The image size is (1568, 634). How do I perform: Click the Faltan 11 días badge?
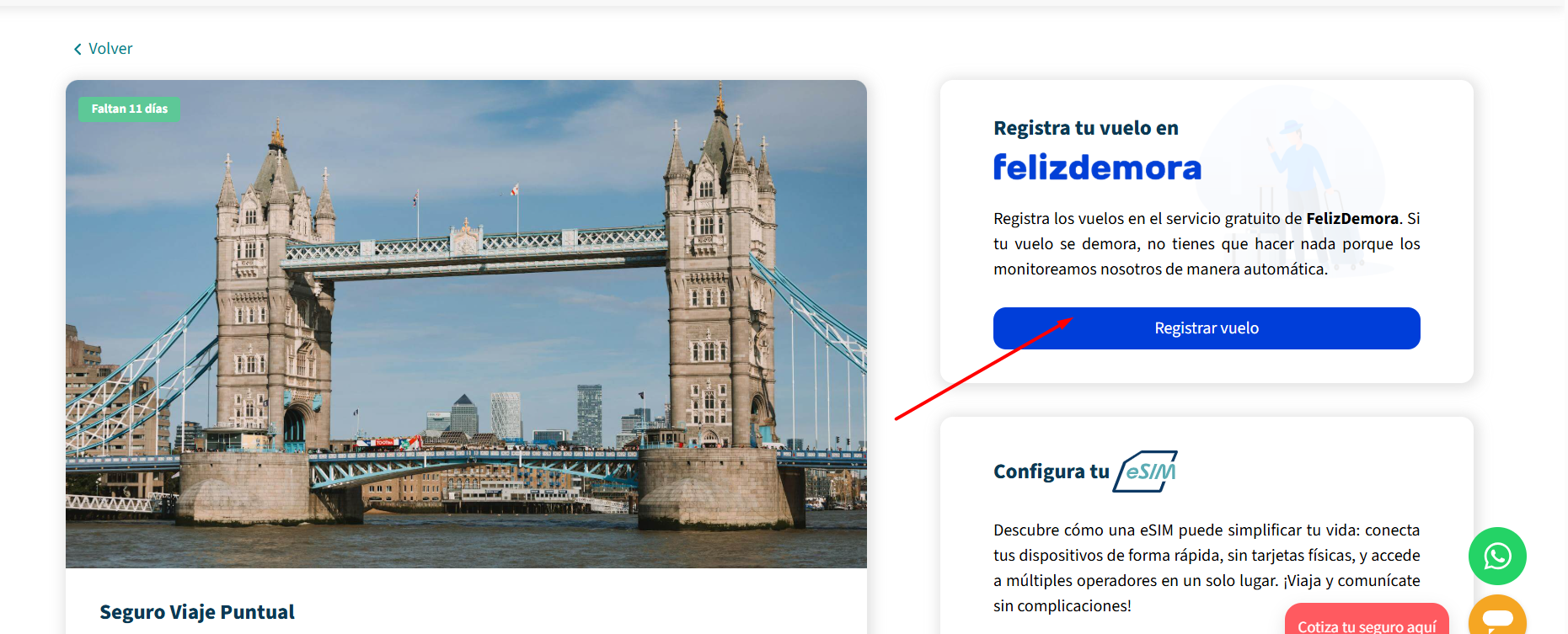point(129,109)
